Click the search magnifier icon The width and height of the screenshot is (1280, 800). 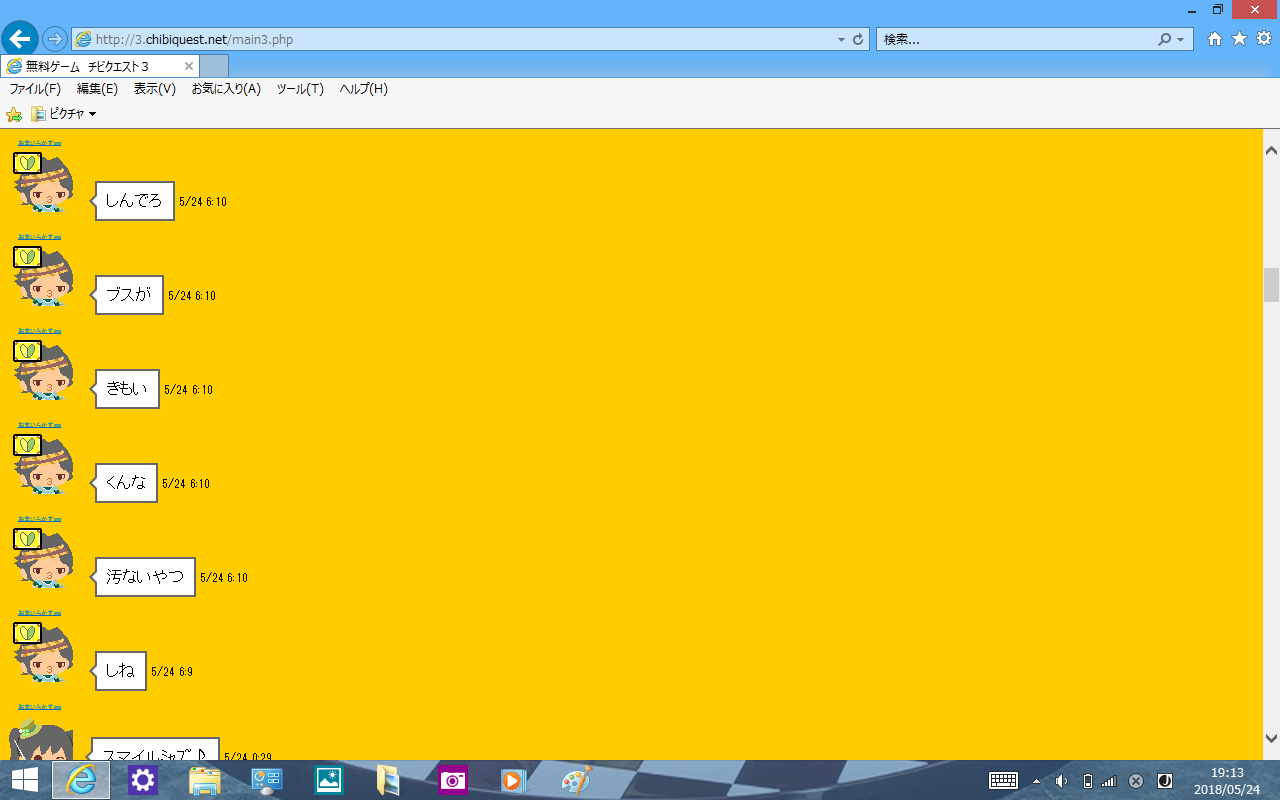(x=1164, y=40)
